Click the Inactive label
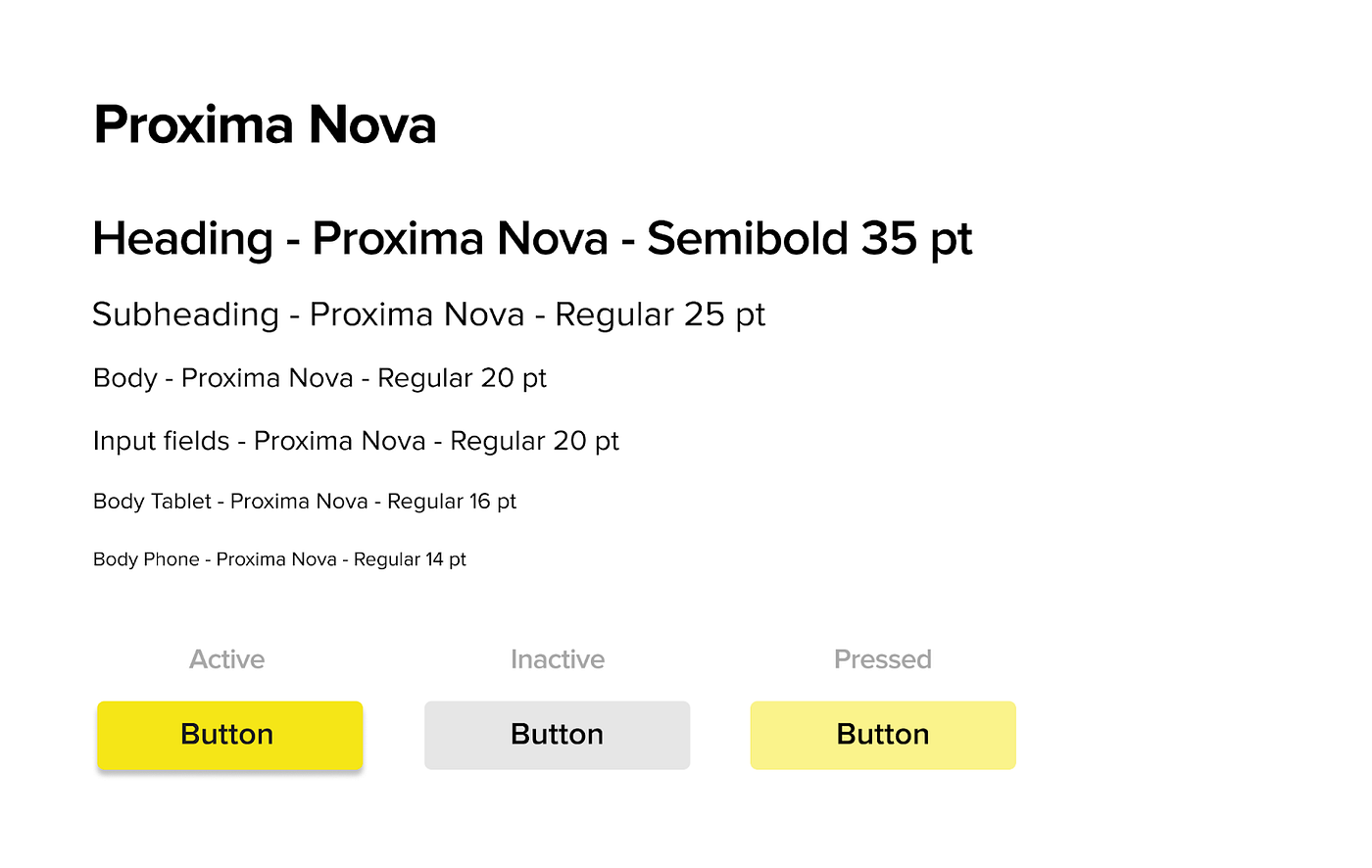This screenshot has width=1372, height=868. click(x=558, y=659)
